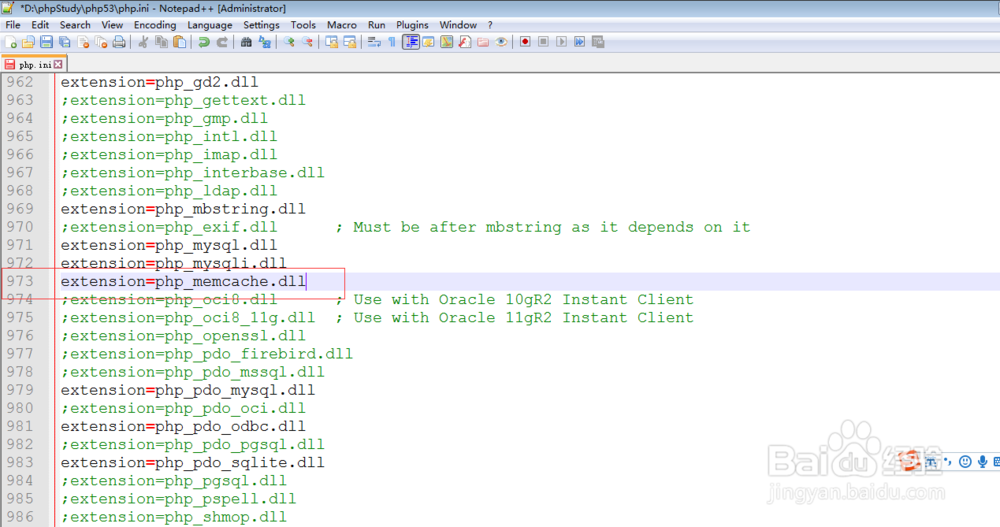
Task: Open the Function List panel icon
Action: (465, 42)
